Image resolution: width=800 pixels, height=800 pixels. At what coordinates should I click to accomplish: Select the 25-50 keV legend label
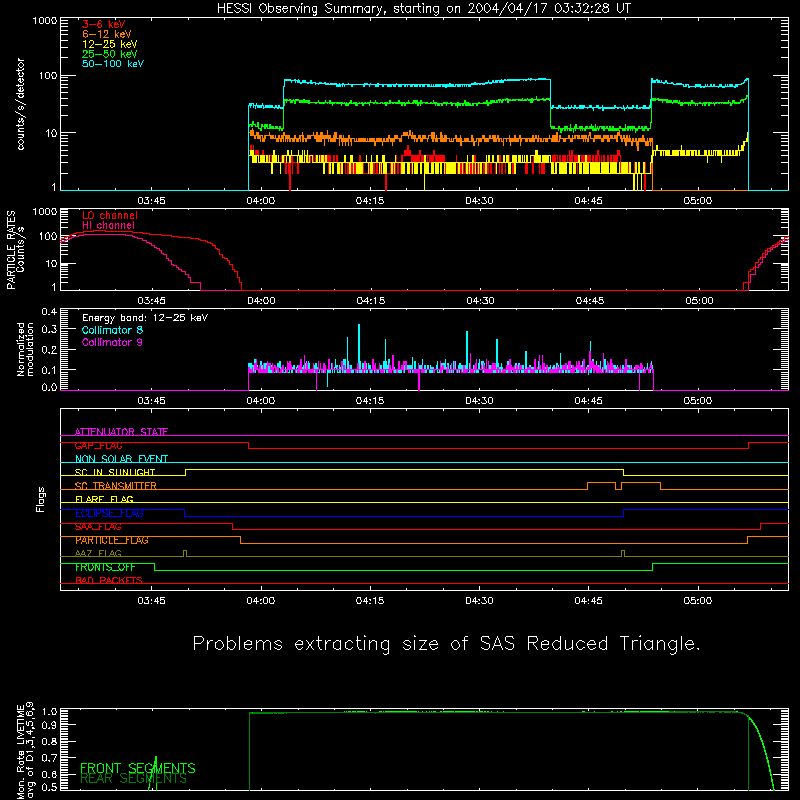tap(110, 54)
